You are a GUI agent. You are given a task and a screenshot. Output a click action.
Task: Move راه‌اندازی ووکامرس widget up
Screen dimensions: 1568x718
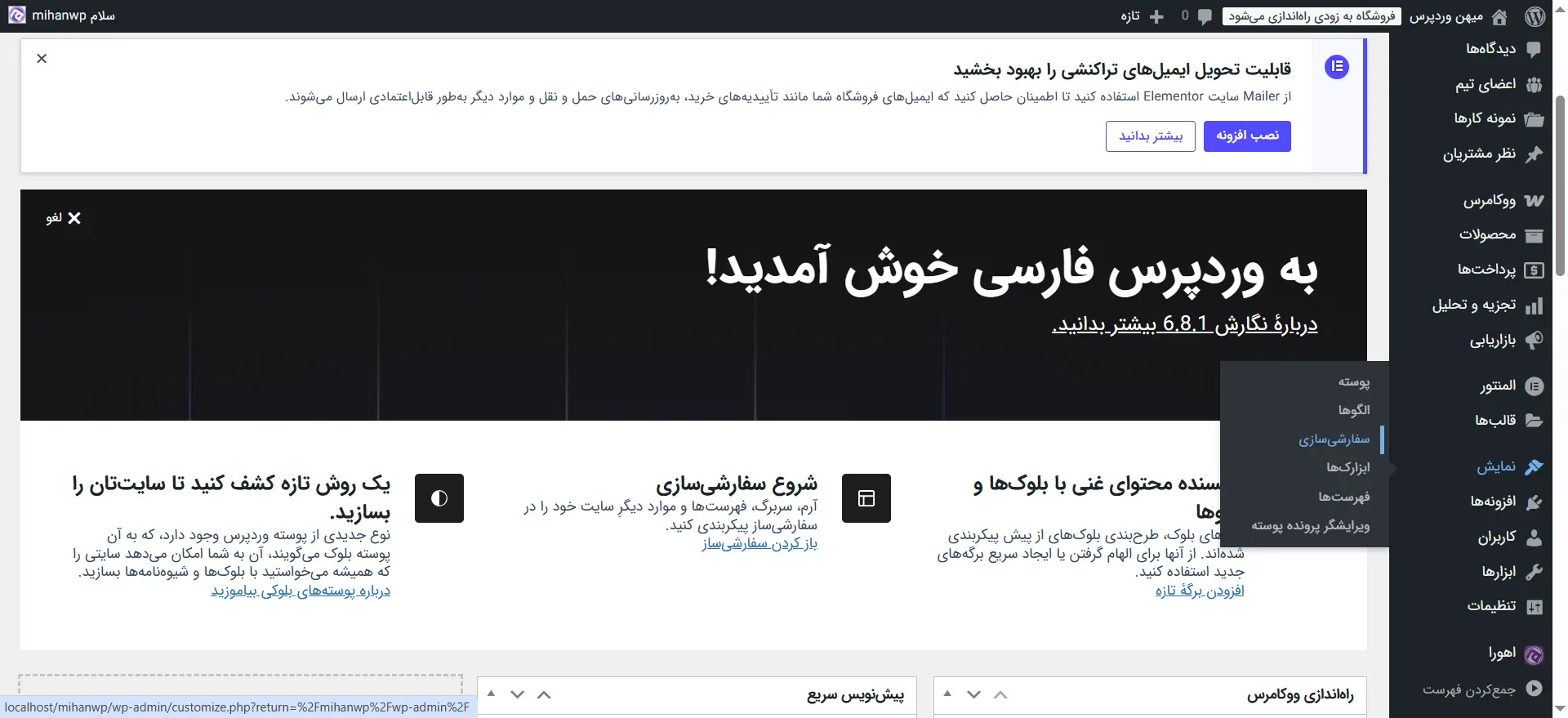click(x=1000, y=694)
